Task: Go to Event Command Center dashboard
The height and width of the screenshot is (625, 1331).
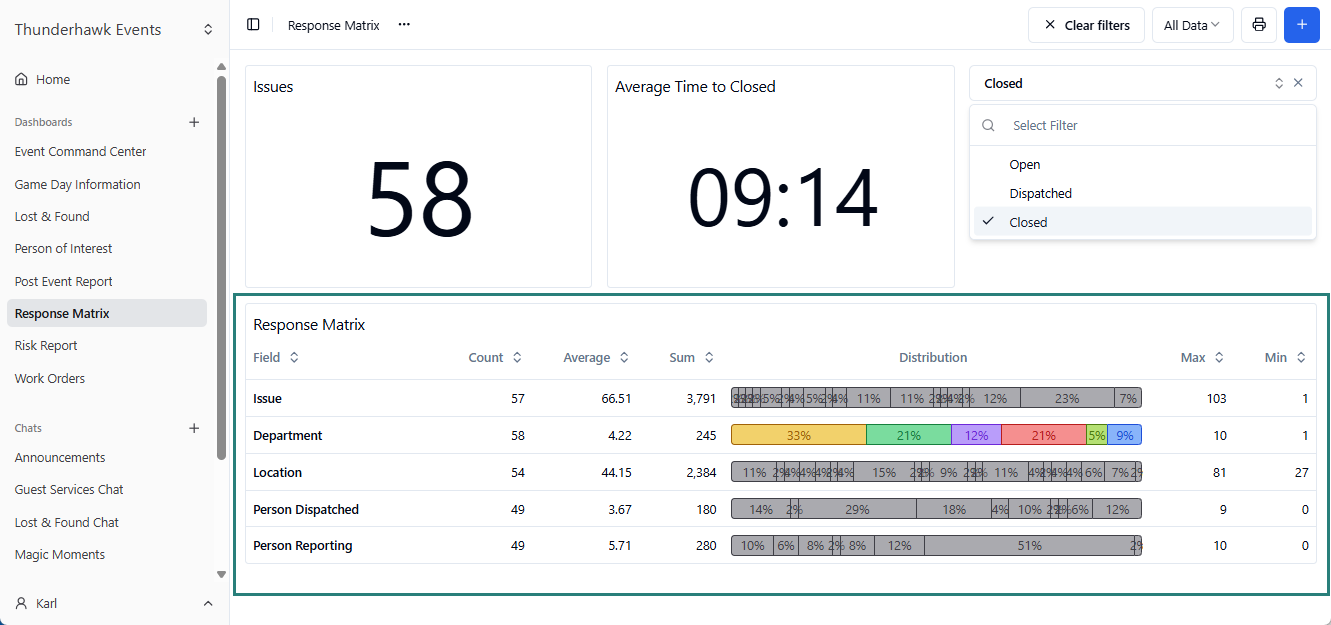Action: (80, 152)
